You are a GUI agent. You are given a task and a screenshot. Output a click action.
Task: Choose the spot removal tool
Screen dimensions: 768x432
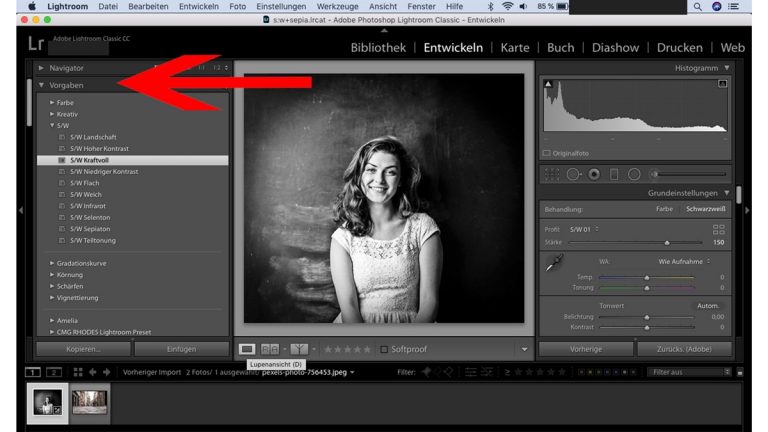click(x=573, y=174)
